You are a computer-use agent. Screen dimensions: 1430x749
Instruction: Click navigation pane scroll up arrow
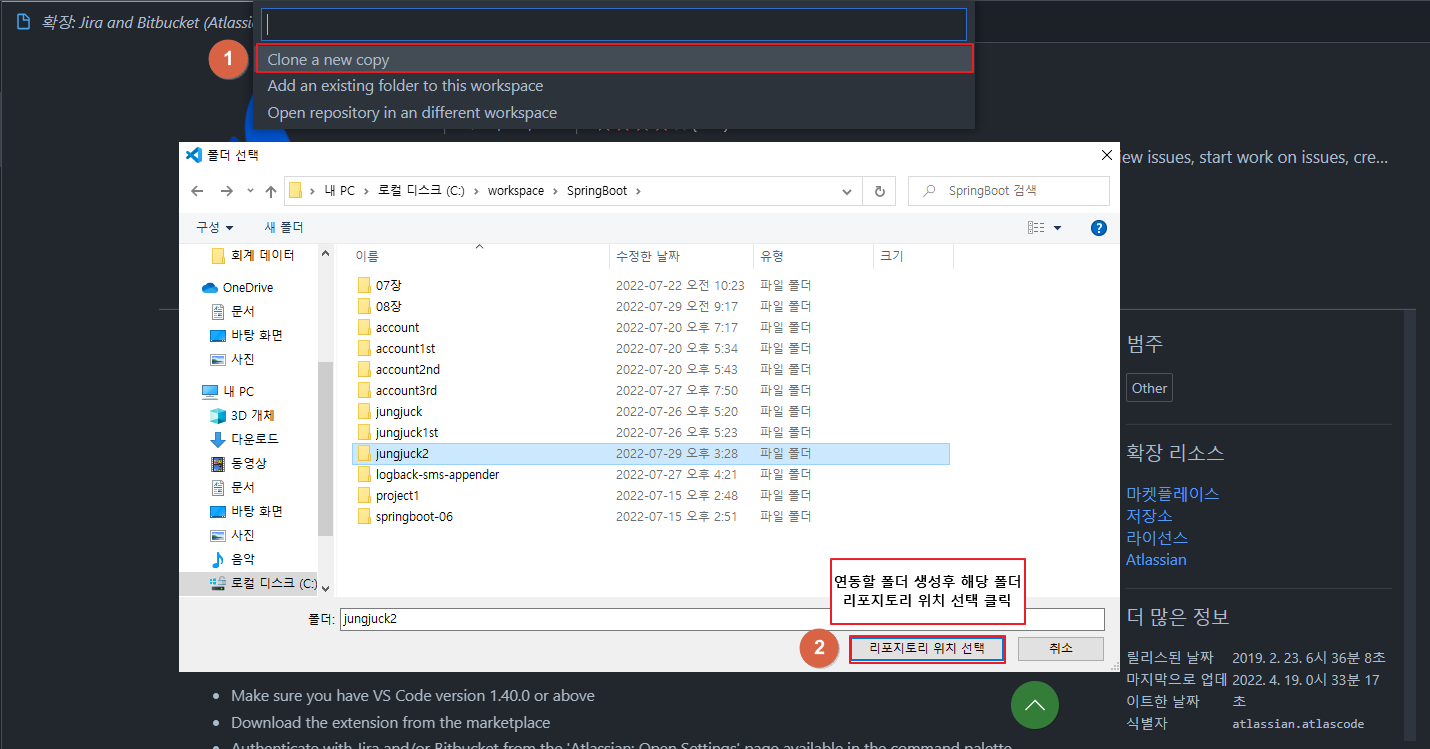325,254
